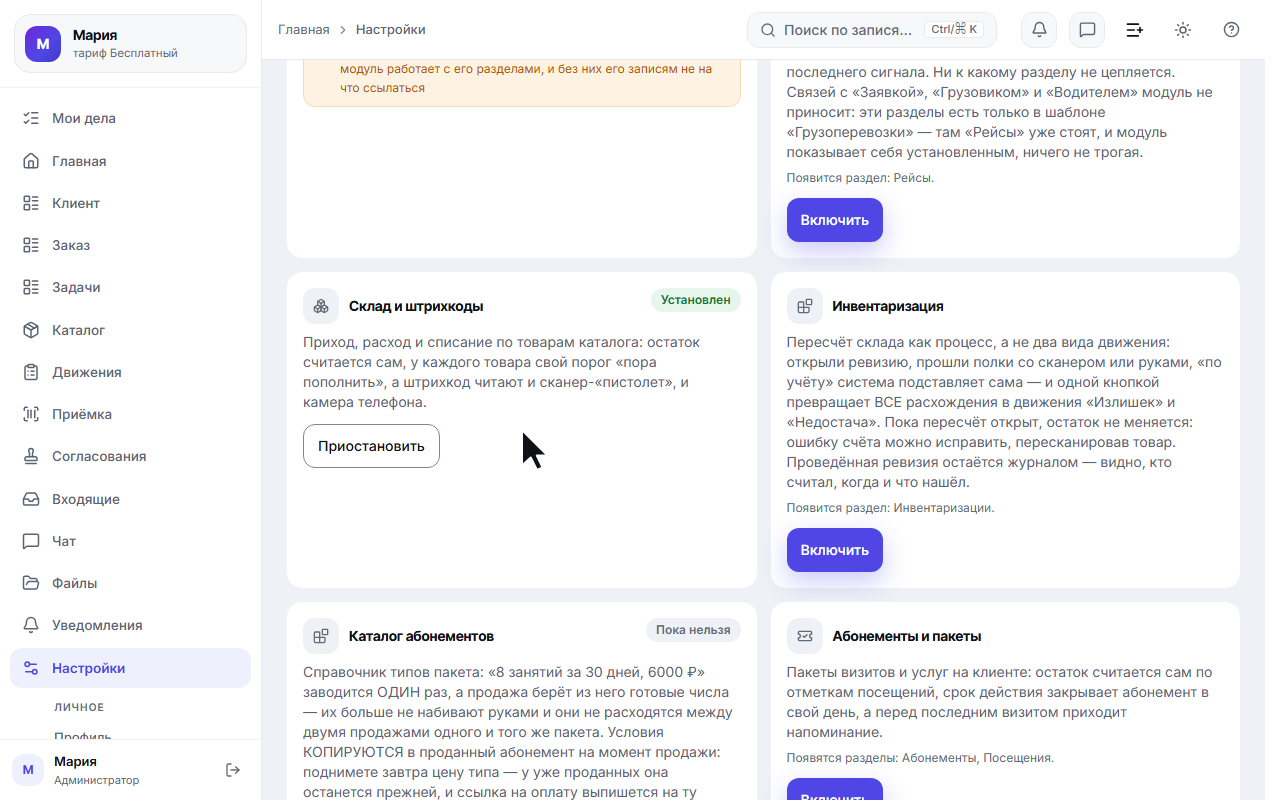The height and width of the screenshot is (800, 1280).
Task: Click the «Абонементы и пакеты» card title
Action: coord(907,636)
